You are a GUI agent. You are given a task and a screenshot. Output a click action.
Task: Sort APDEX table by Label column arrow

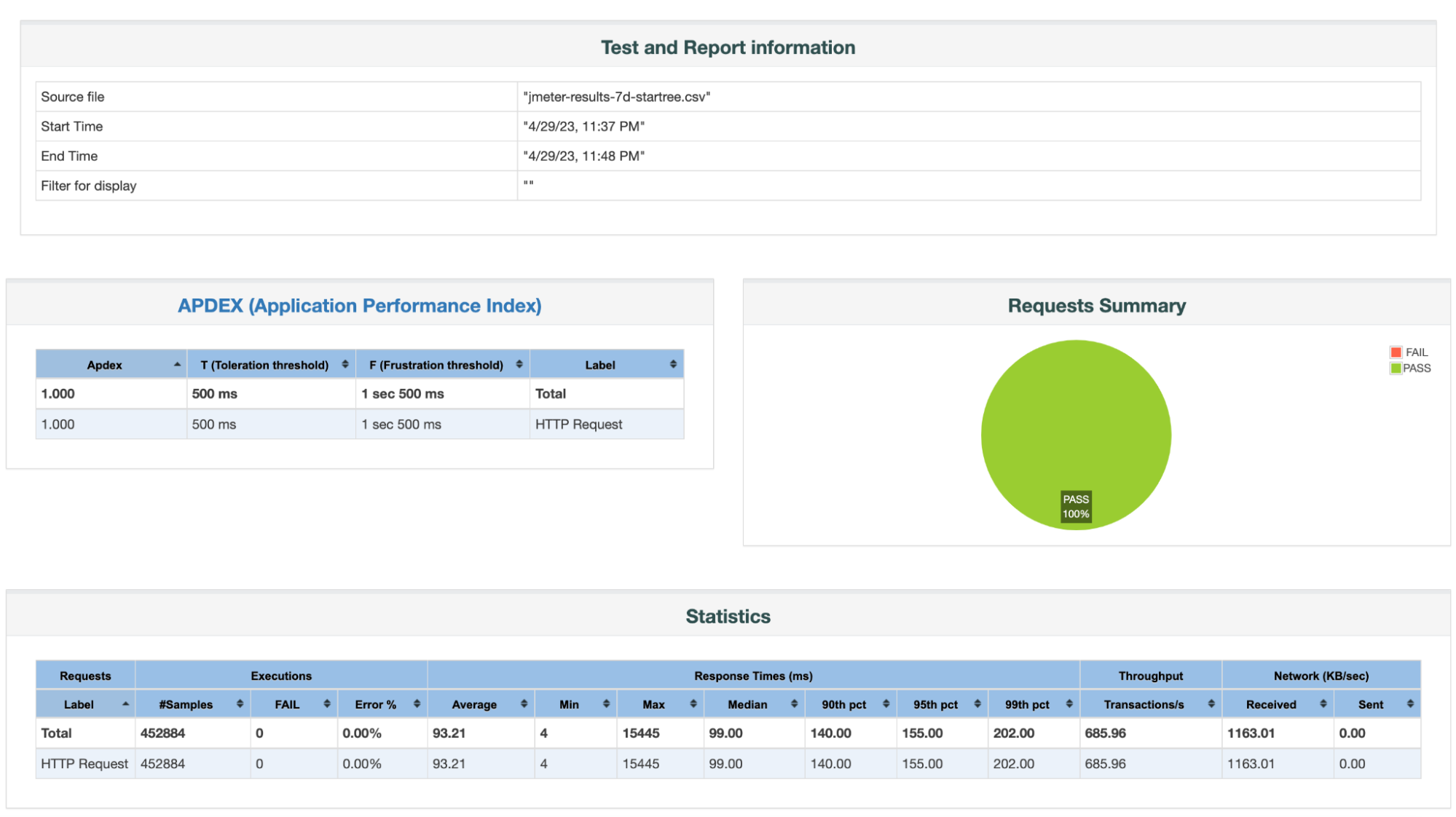(x=673, y=364)
